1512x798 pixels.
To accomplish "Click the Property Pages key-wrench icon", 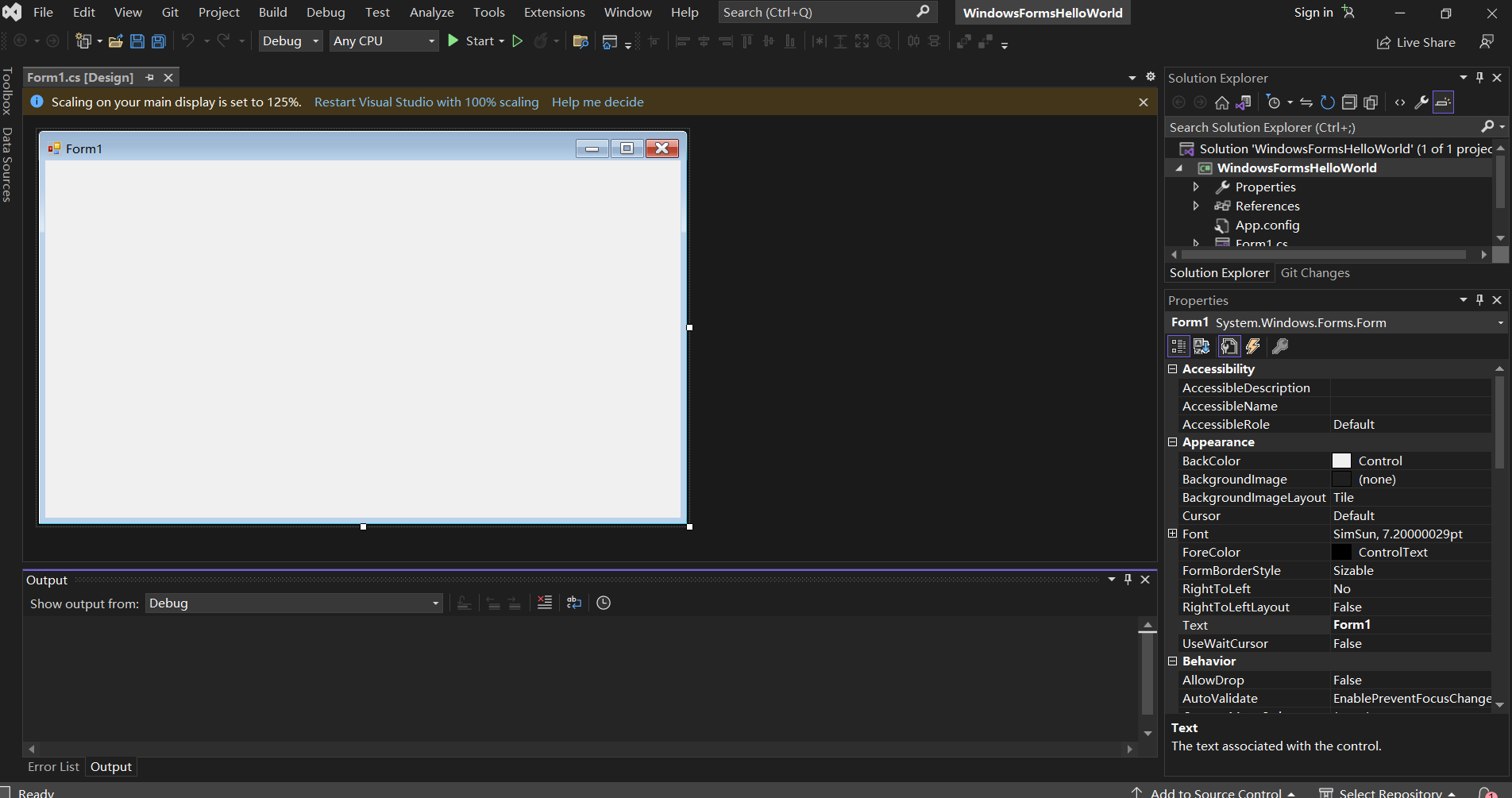I will tap(1280, 346).
